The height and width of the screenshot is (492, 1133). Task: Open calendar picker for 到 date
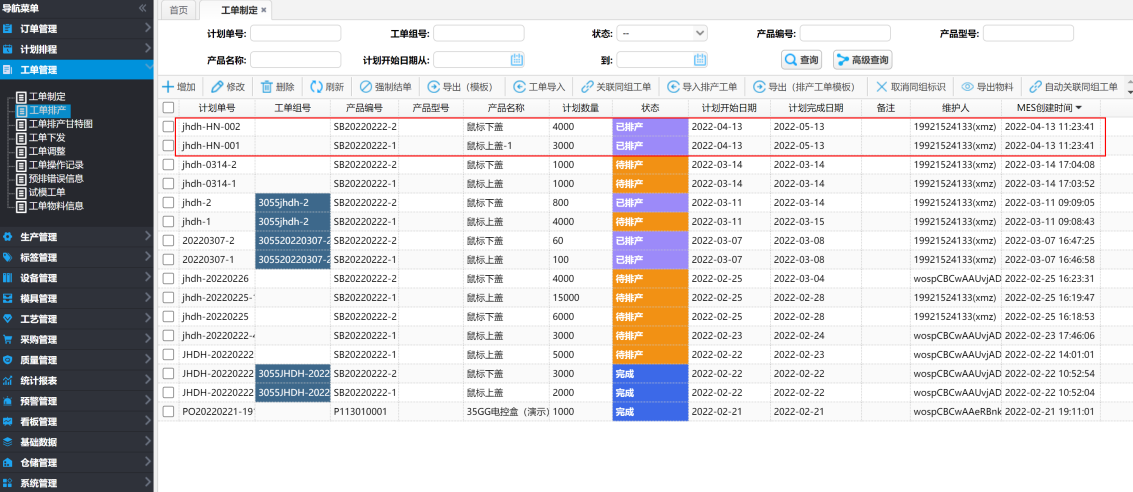point(699,59)
